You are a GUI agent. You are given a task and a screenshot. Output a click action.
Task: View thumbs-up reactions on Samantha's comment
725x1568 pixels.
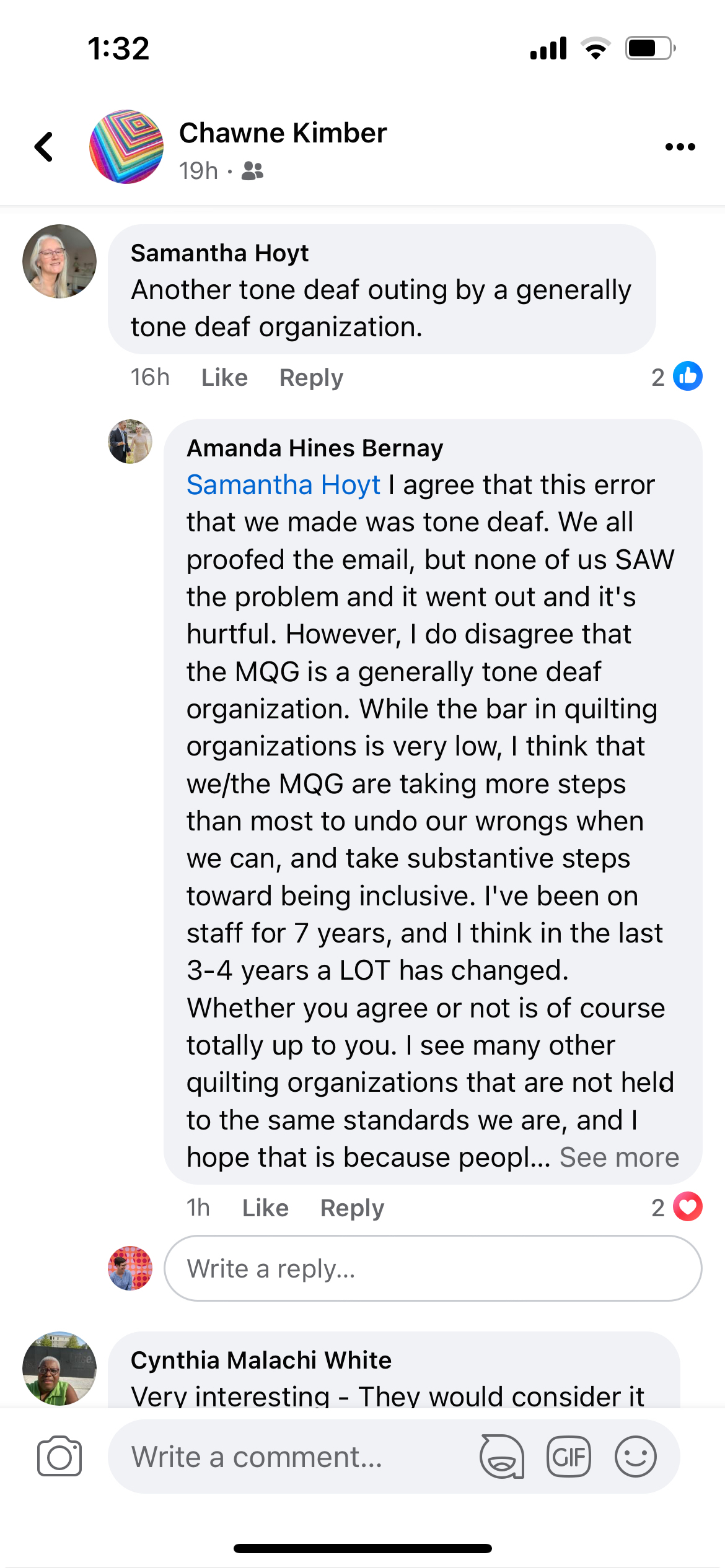coord(677,377)
